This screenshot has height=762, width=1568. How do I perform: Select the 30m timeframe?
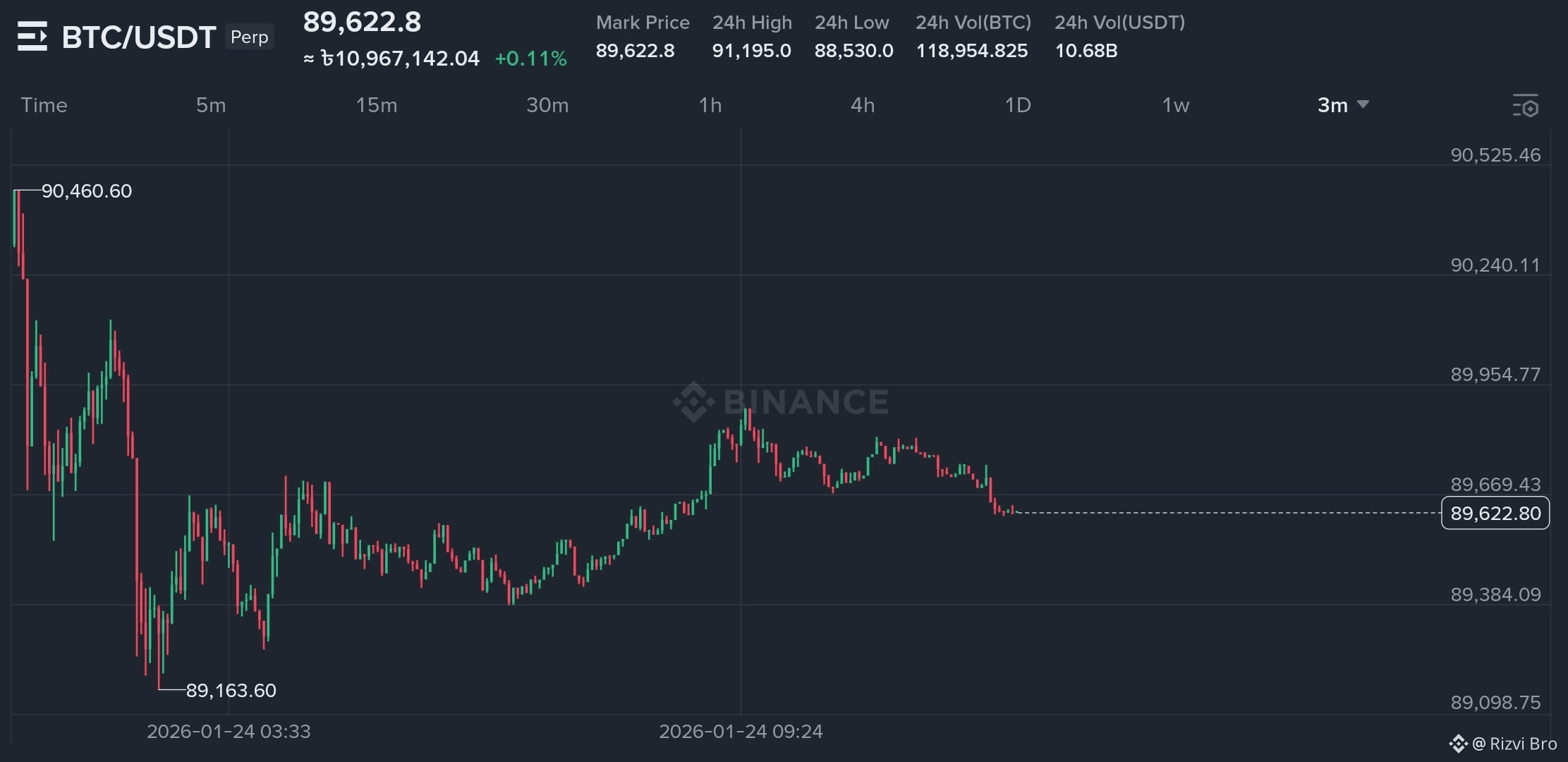coord(547,105)
